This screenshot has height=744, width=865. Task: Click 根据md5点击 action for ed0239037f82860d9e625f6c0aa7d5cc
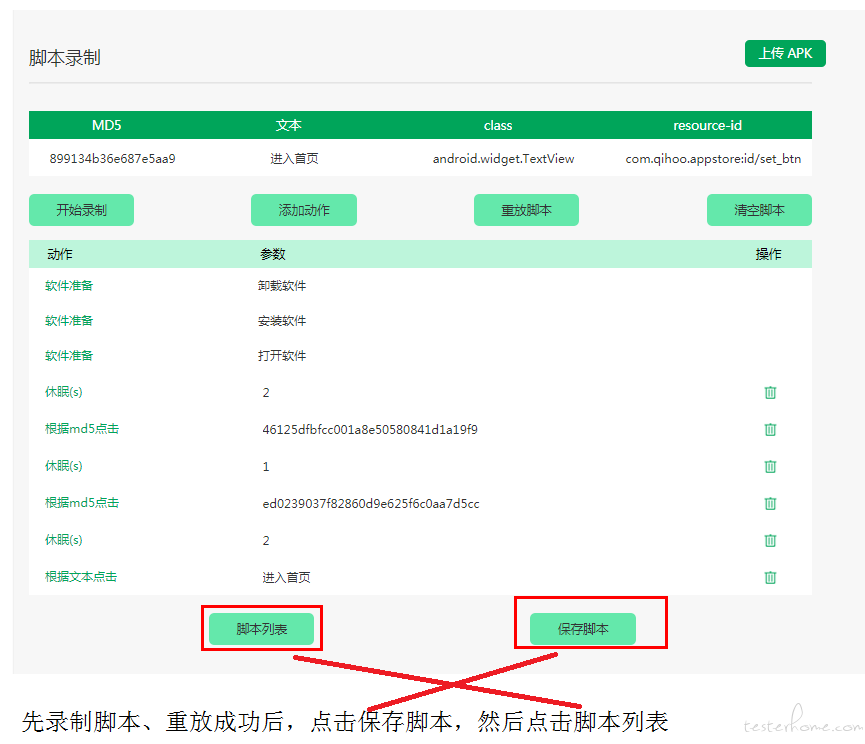82,502
